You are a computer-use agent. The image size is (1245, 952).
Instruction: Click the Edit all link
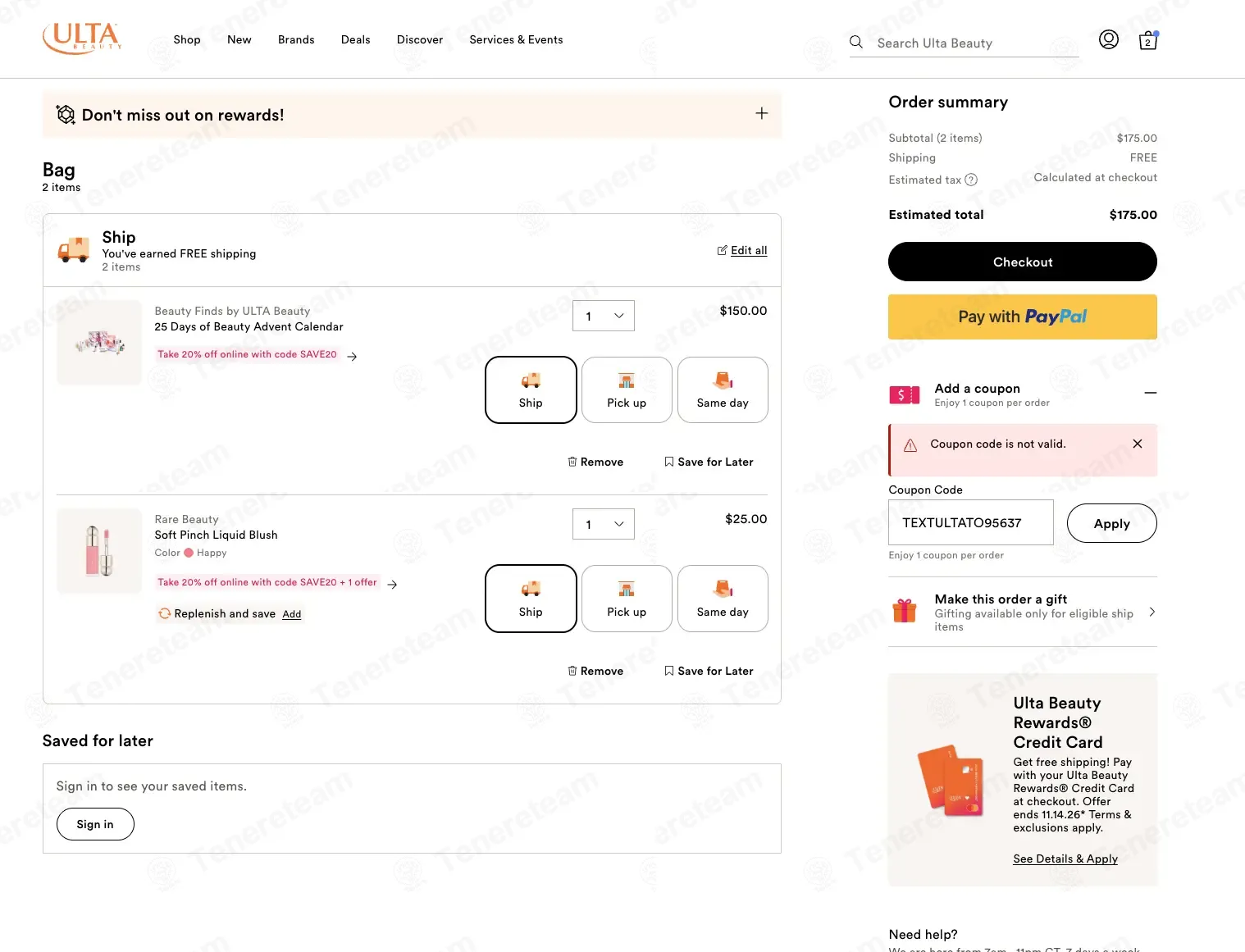[742, 250]
